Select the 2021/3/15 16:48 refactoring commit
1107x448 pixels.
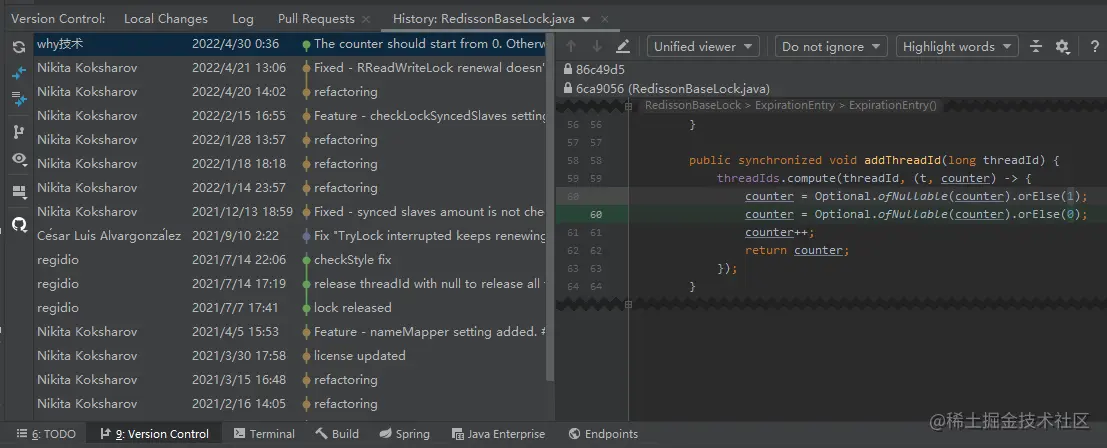289,380
